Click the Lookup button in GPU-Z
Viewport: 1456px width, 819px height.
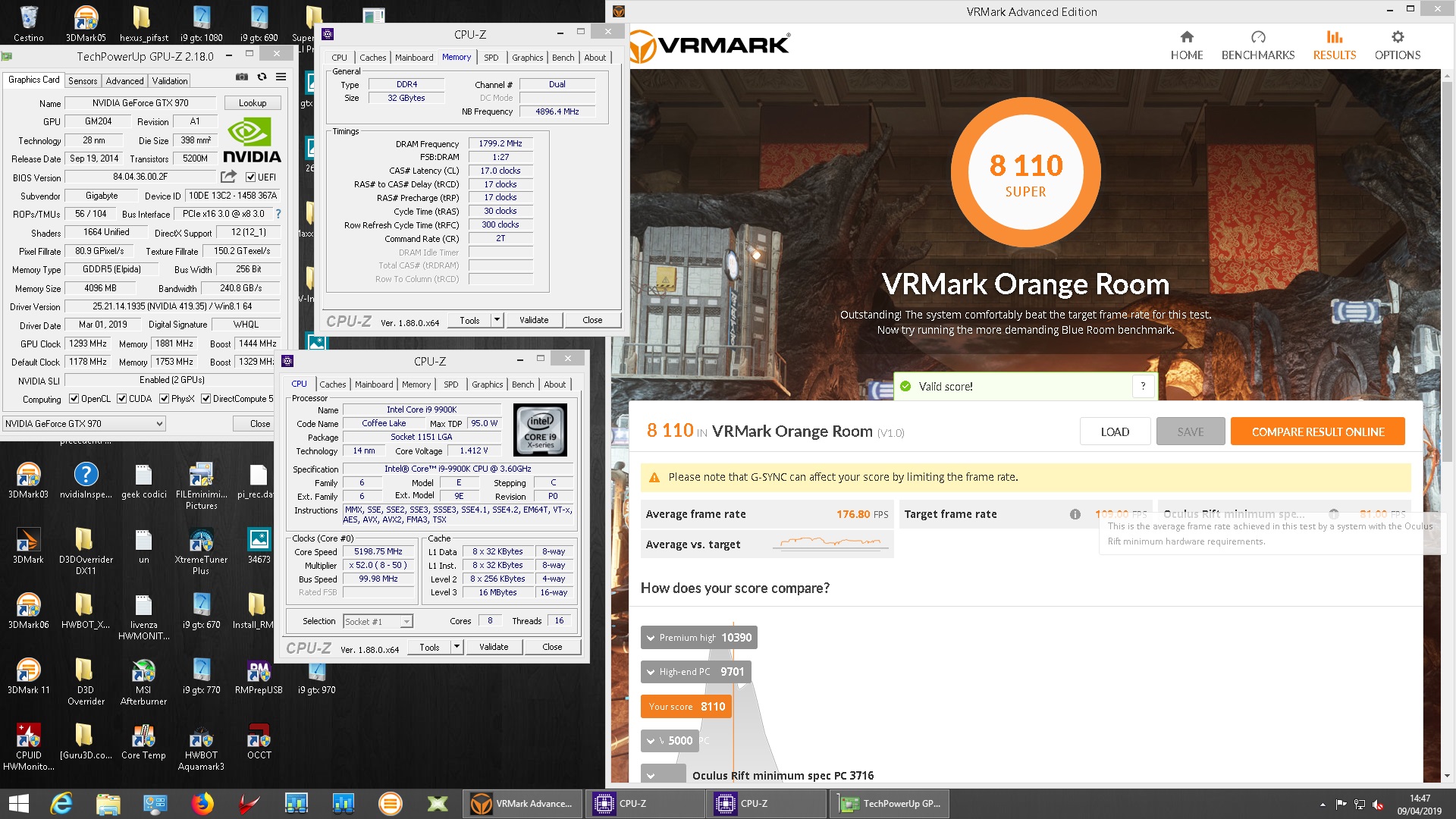(253, 103)
